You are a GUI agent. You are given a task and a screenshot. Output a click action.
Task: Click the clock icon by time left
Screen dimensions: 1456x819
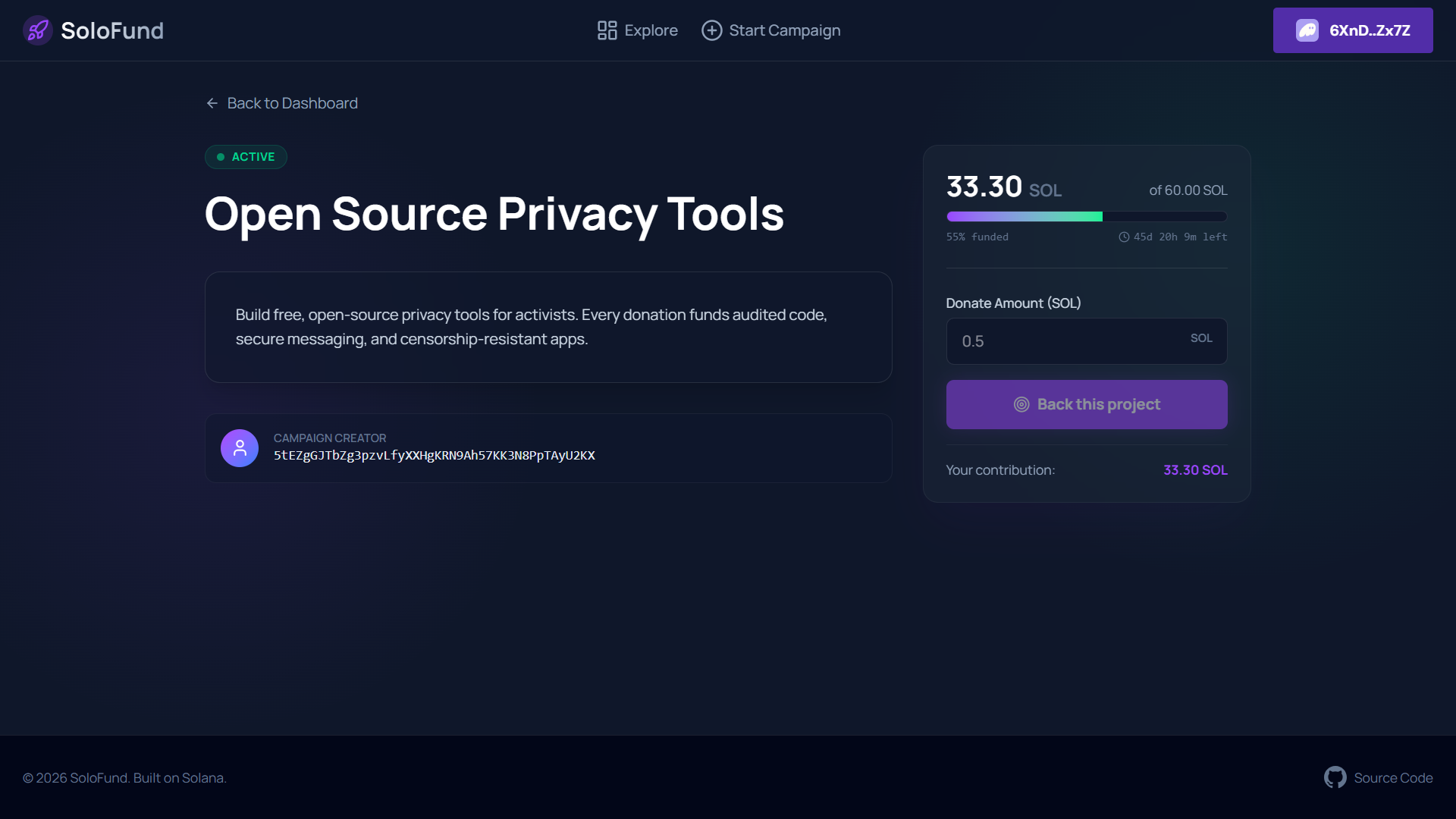coord(1124,237)
